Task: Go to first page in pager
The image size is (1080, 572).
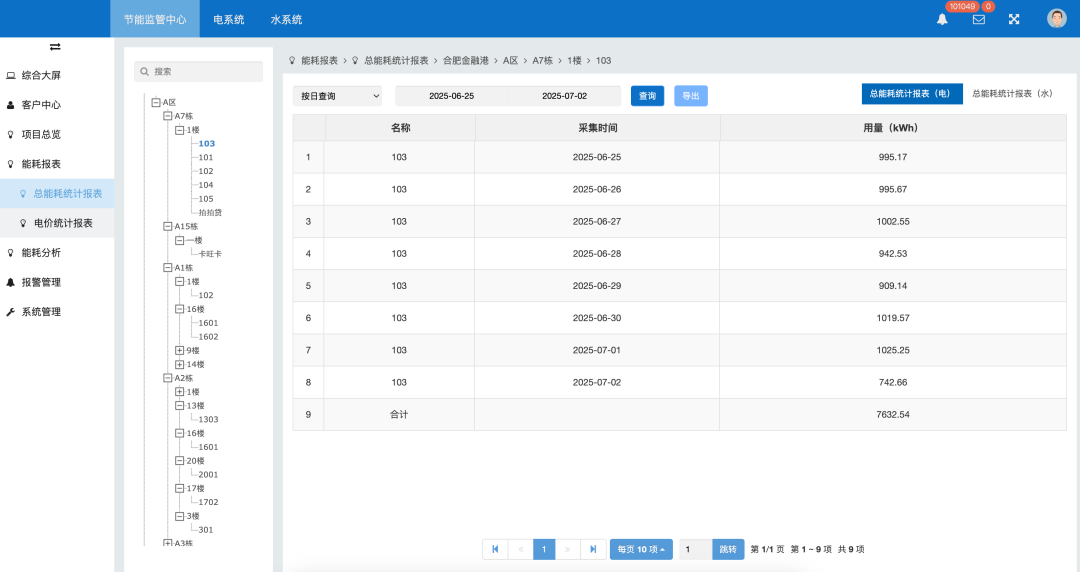Action: point(495,549)
